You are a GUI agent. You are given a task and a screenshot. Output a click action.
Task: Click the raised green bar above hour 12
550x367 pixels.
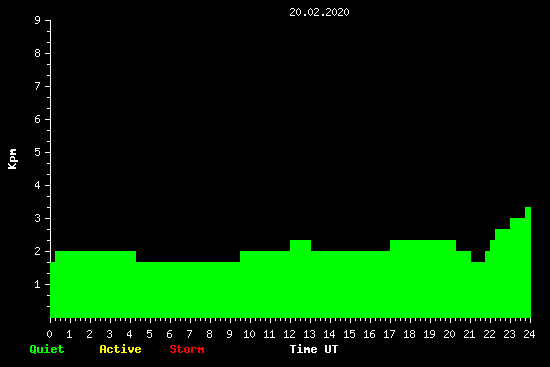(301, 279)
